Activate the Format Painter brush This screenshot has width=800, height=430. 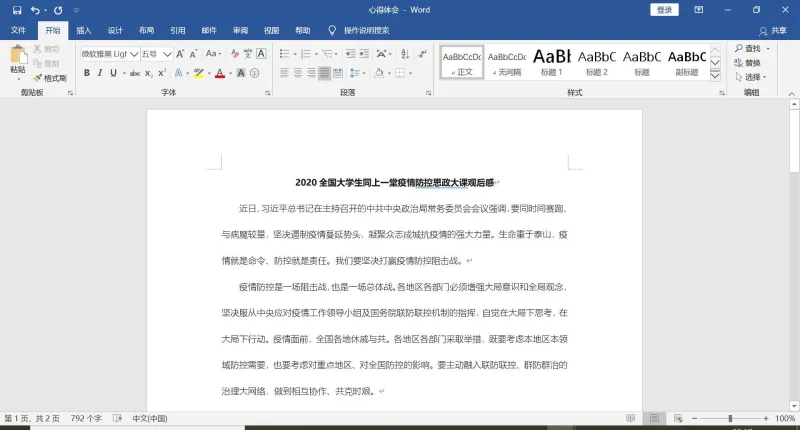(50, 78)
